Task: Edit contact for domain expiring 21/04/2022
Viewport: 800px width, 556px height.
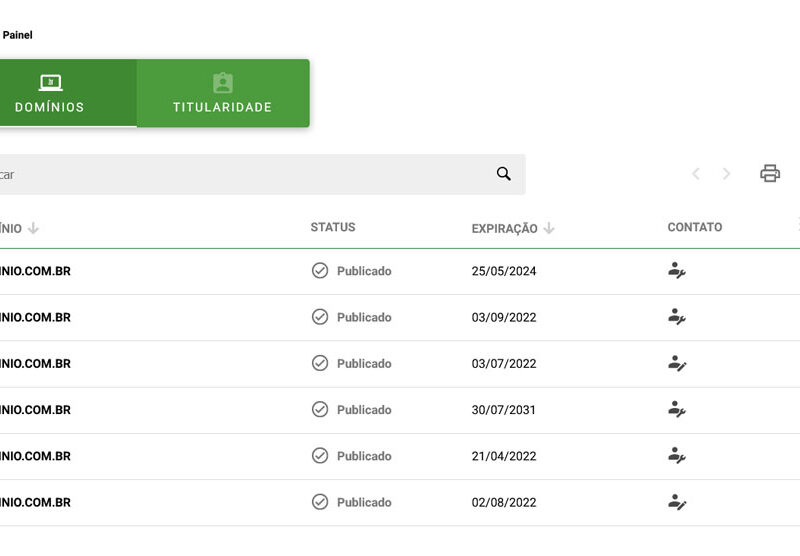Action: click(677, 456)
